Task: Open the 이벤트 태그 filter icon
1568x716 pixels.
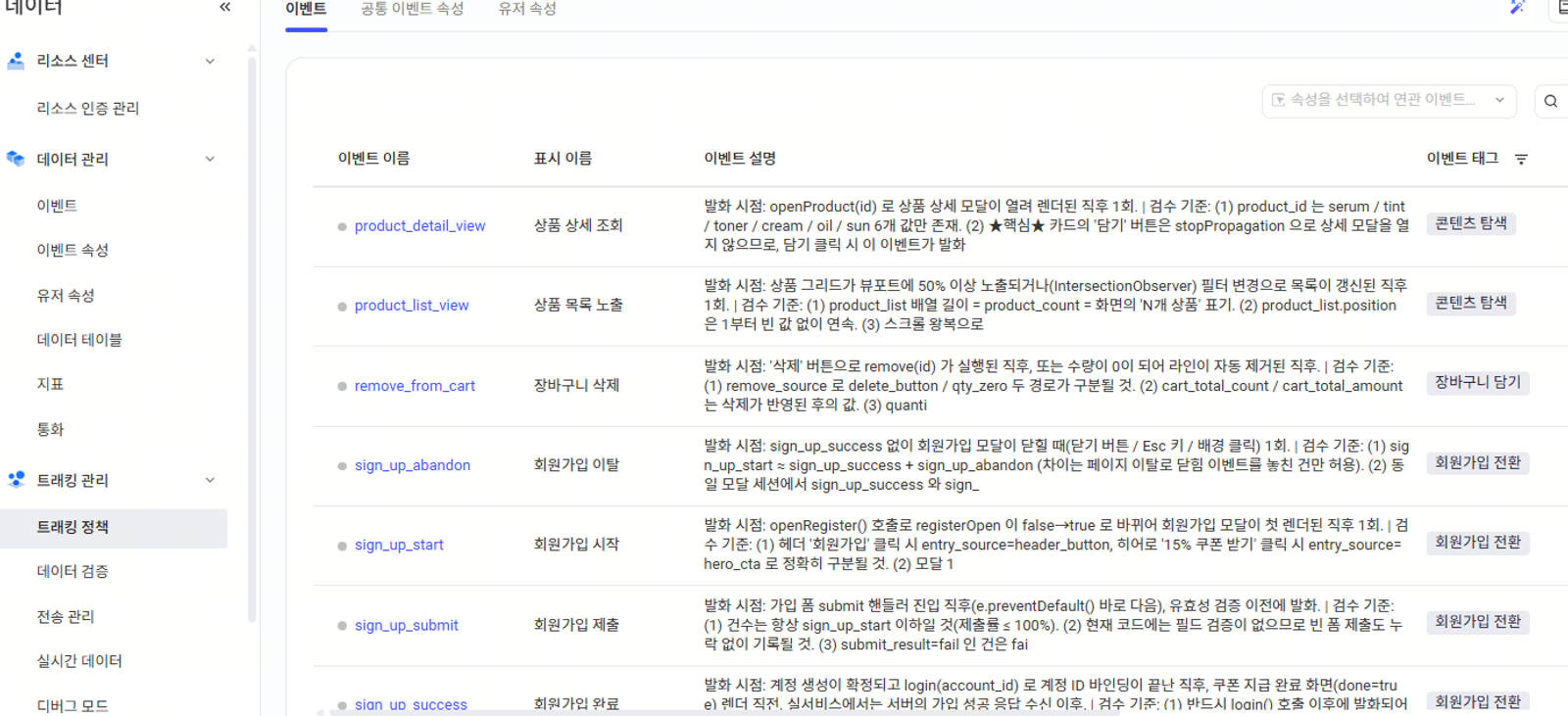Action: [x=1521, y=159]
